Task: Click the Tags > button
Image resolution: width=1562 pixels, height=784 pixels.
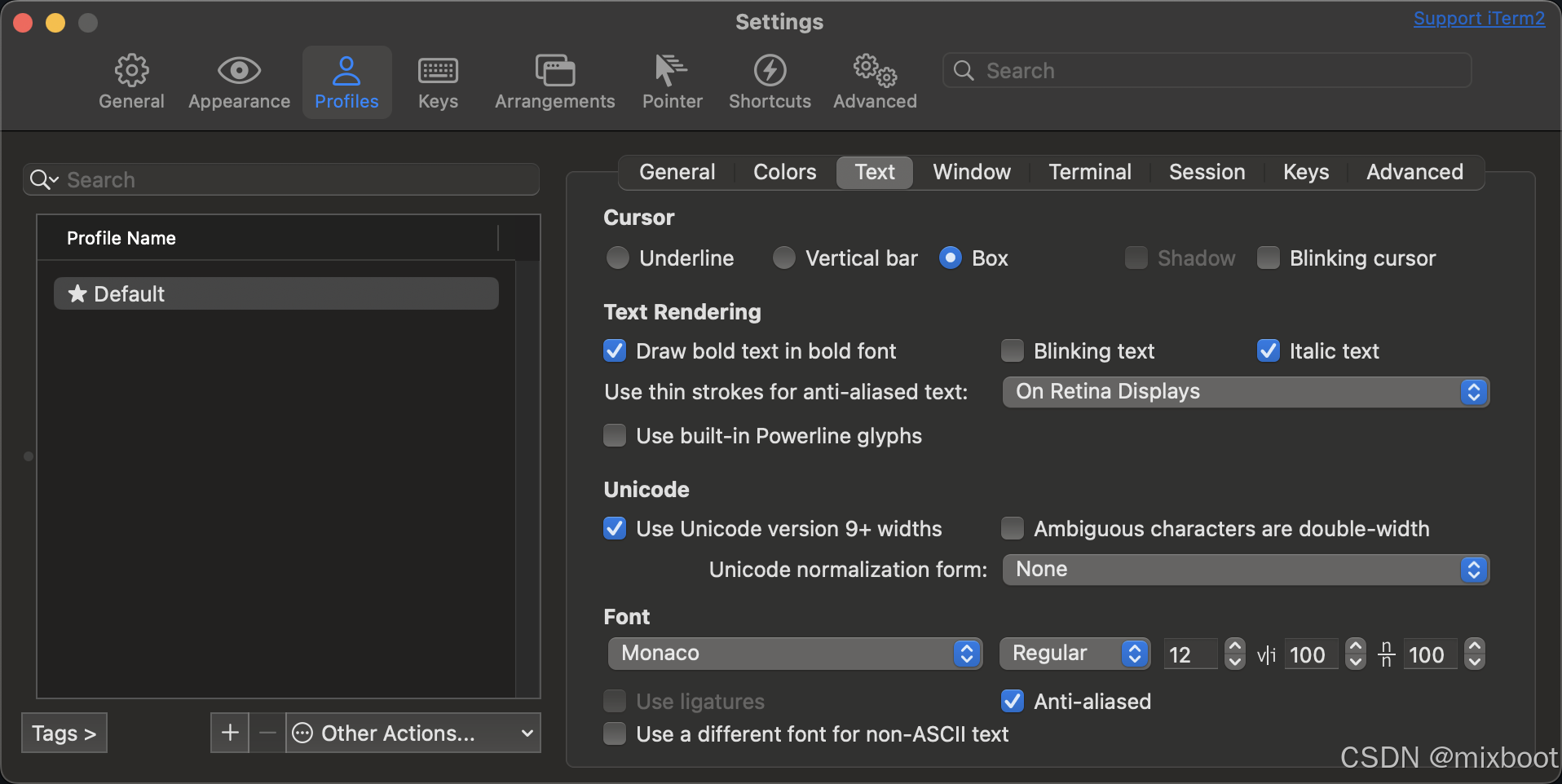Action: (x=64, y=733)
